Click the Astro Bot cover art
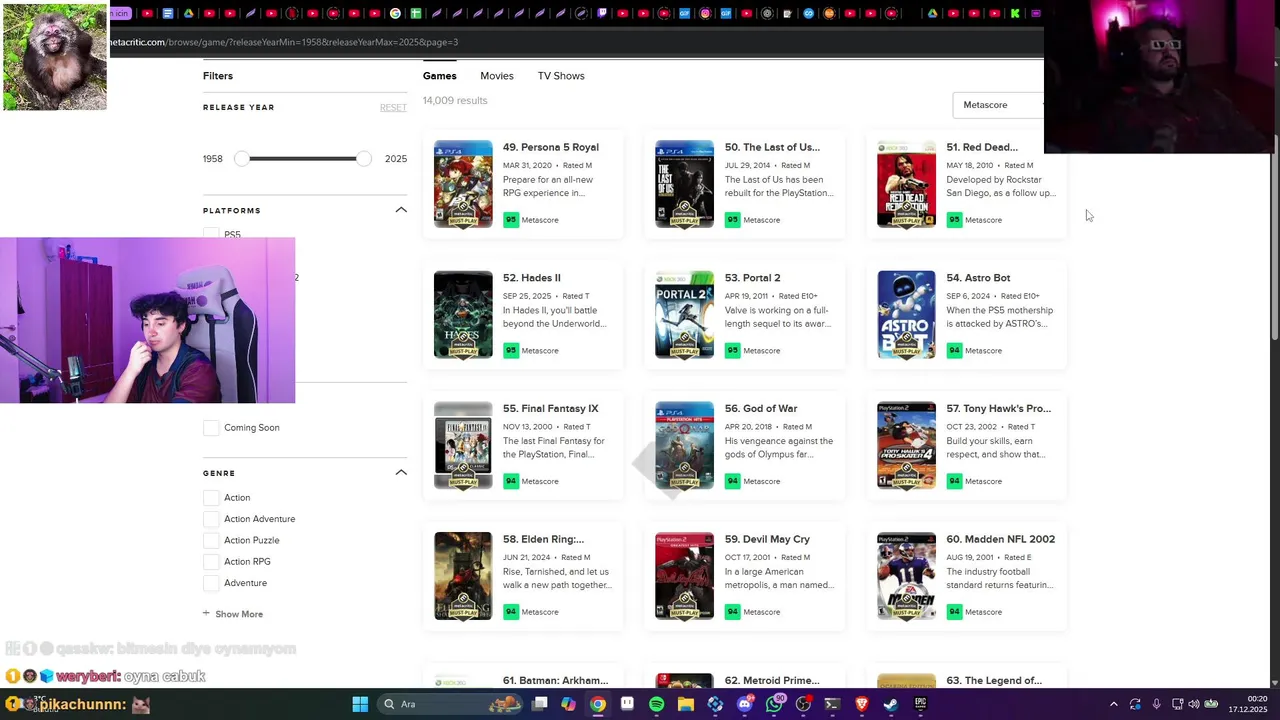 906,315
